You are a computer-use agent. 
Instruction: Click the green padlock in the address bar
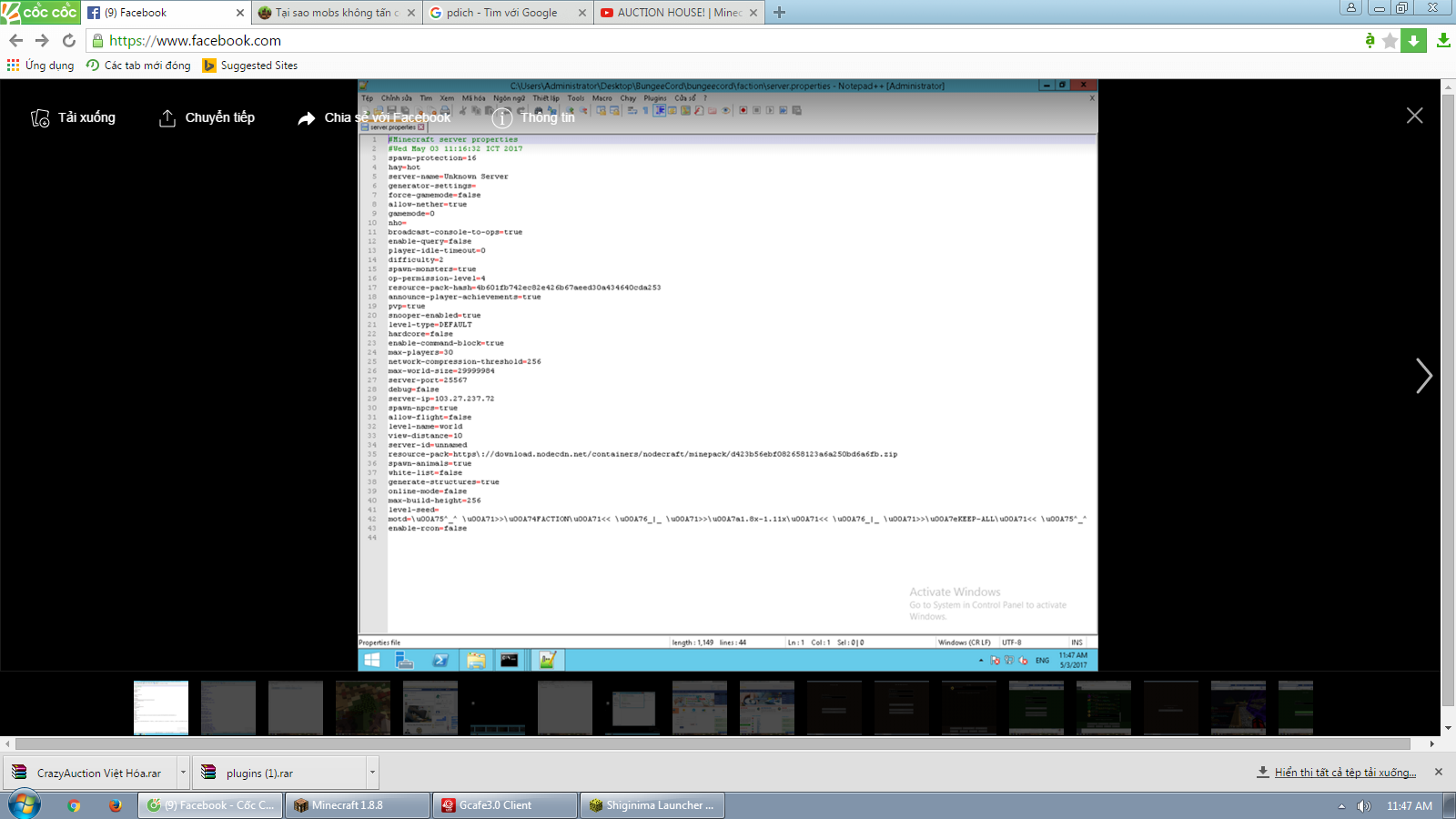(98, 41)
